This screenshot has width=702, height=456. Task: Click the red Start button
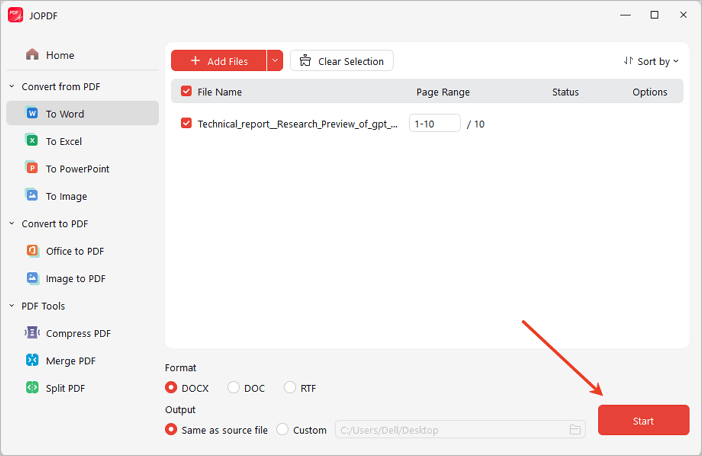coord(643,420)
